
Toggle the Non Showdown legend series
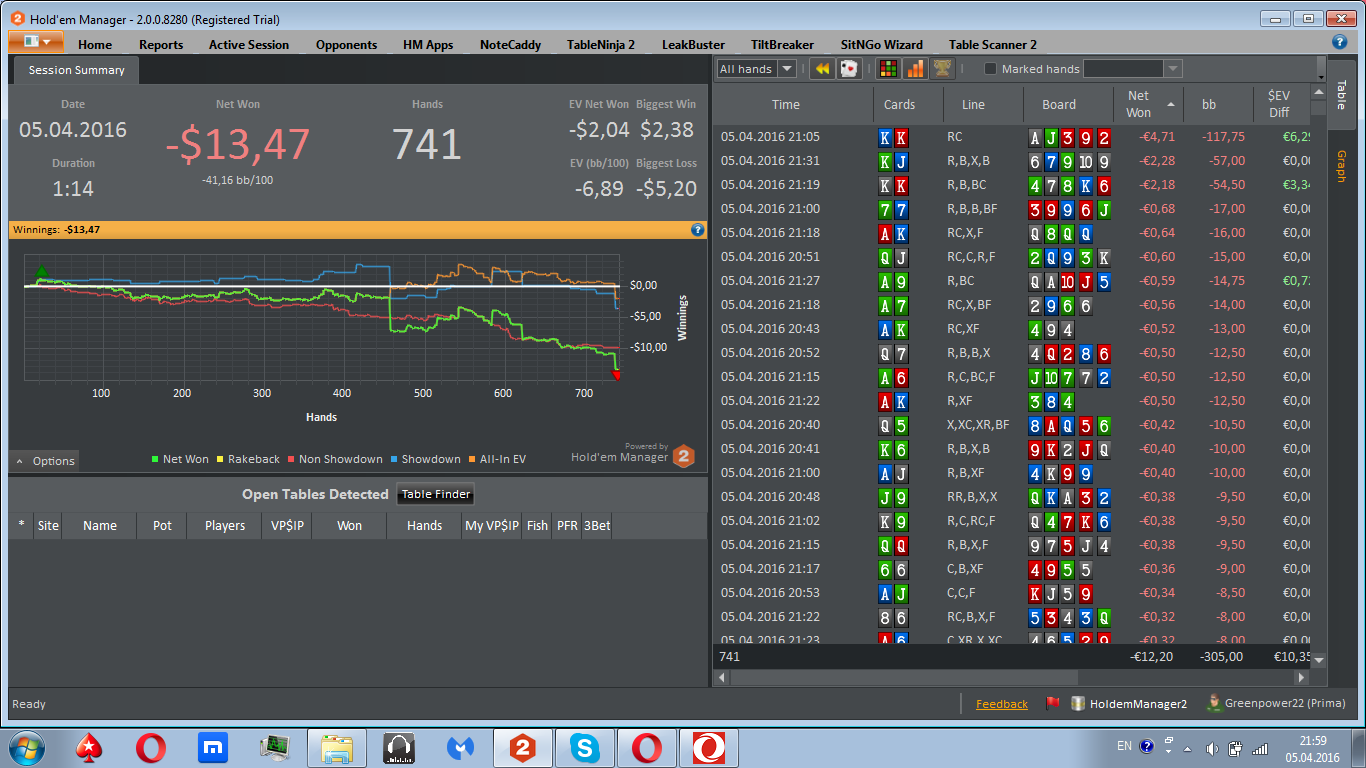(x=335, y=459)
